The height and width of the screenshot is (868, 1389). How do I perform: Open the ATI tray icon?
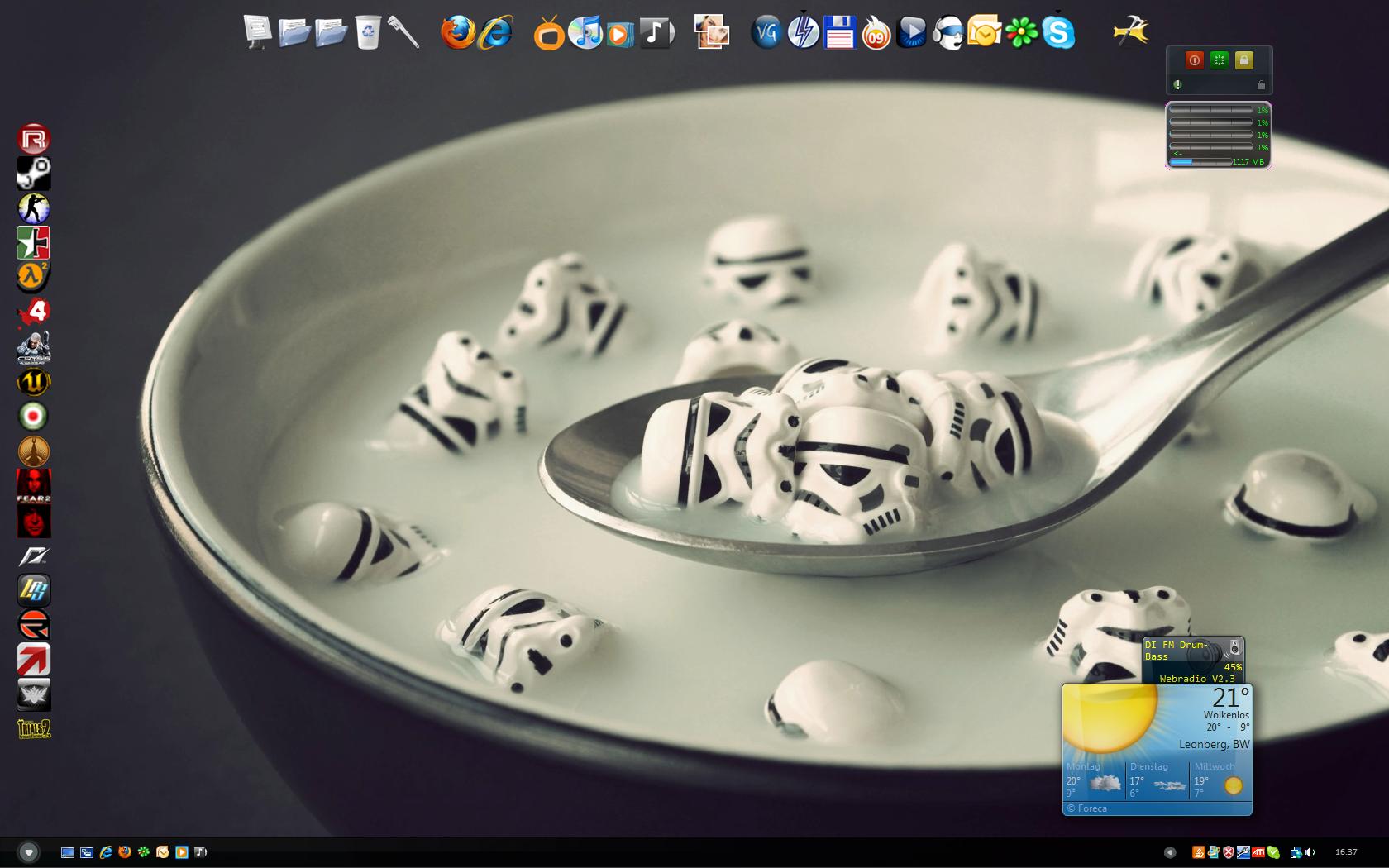click(1258, 852)
